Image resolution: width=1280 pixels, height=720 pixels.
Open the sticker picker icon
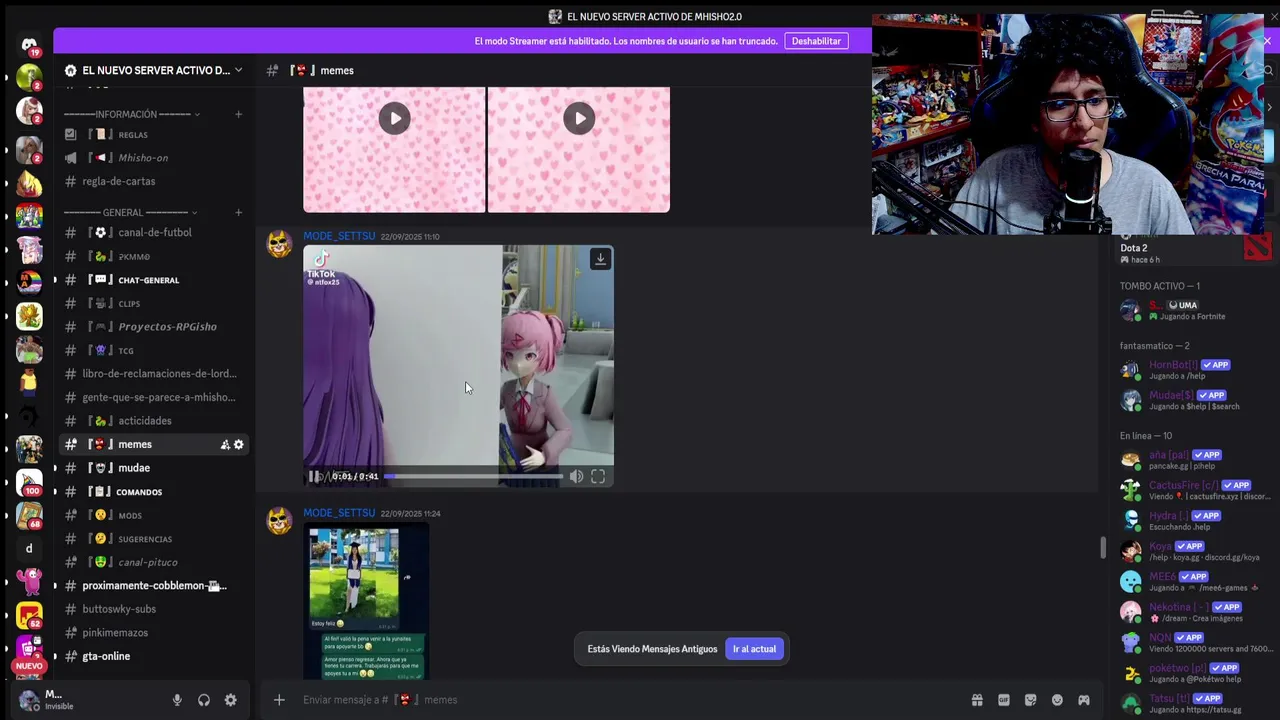1031,700
